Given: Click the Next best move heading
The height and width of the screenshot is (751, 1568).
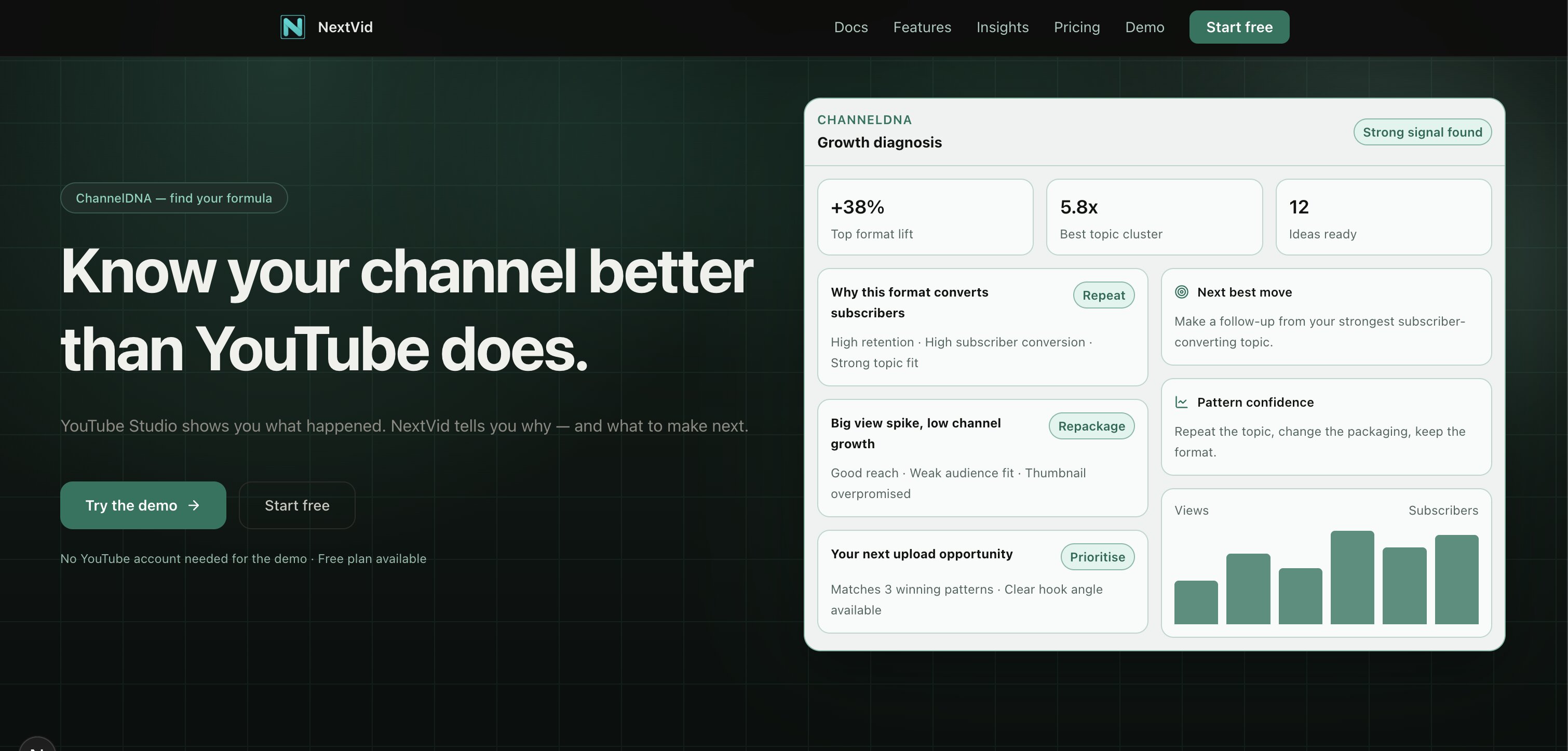Looking at the screenshot, I should [x=1244, y=292].
